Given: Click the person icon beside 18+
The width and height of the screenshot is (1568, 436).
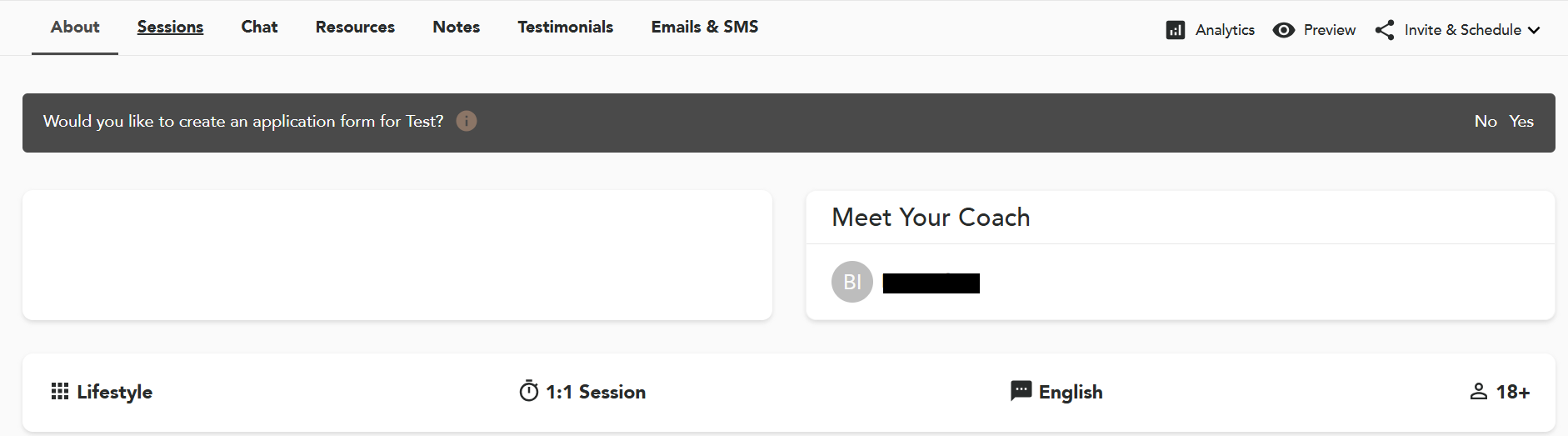Looking at the screenshot, I should click(1479, 392).
